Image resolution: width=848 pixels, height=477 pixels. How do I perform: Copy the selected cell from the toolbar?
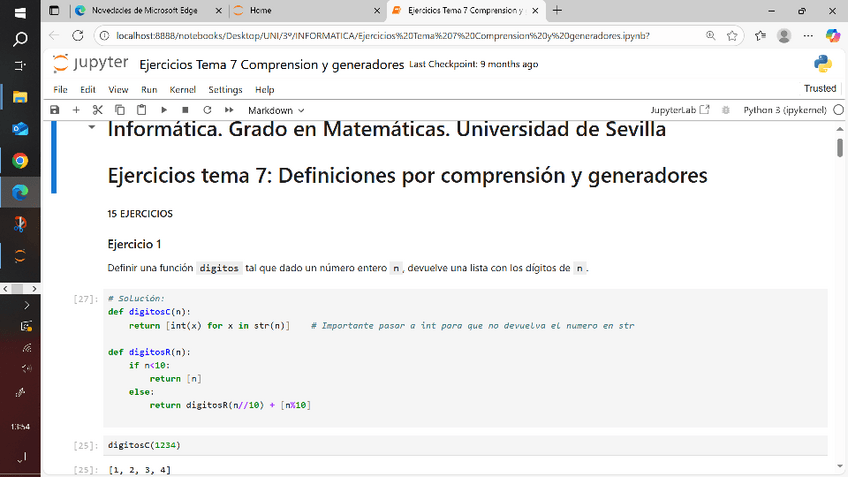[120, 110]
